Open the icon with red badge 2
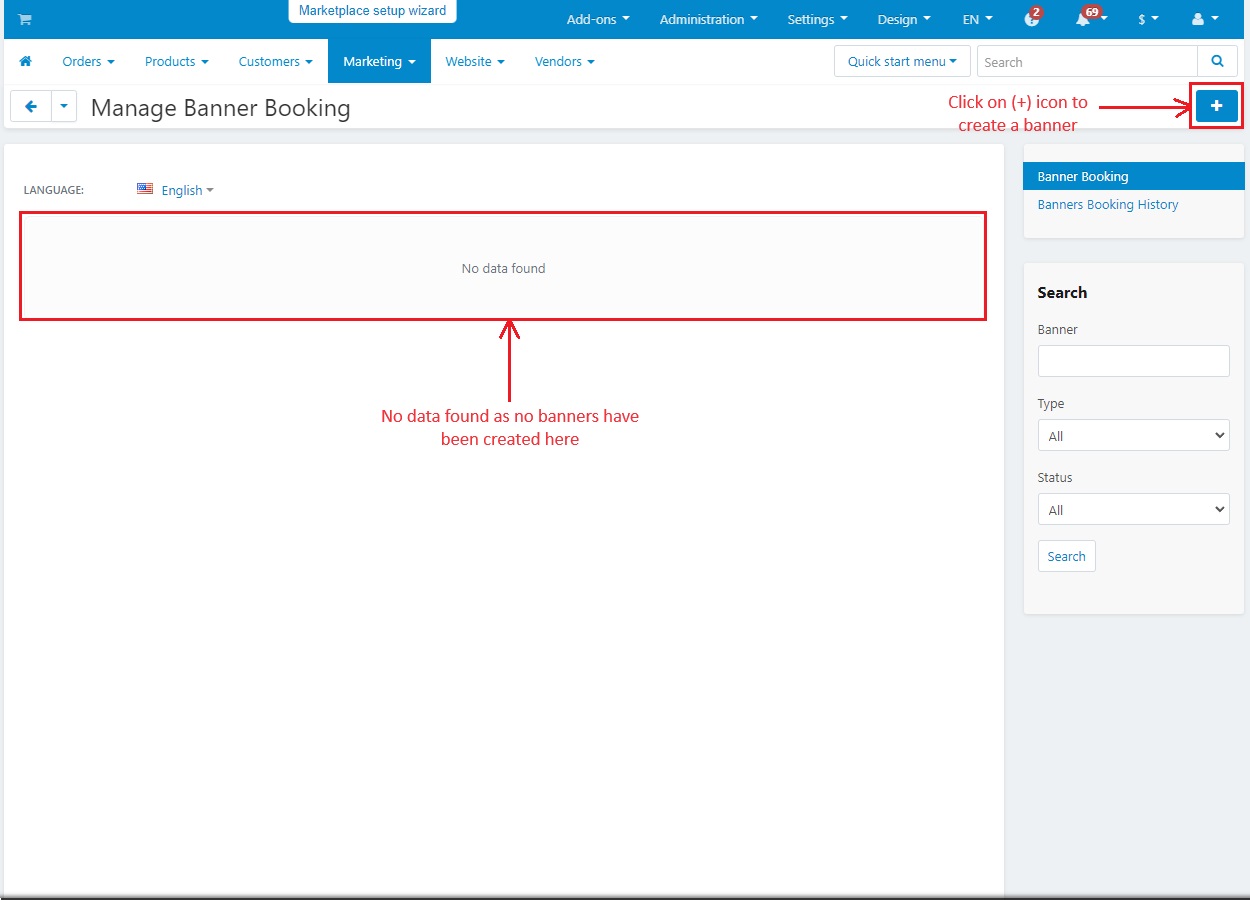 1033,19
